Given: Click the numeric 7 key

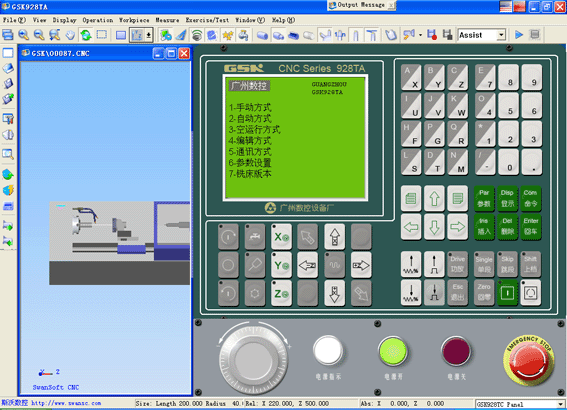Looking at the screenshot, I should click(485, 77).
